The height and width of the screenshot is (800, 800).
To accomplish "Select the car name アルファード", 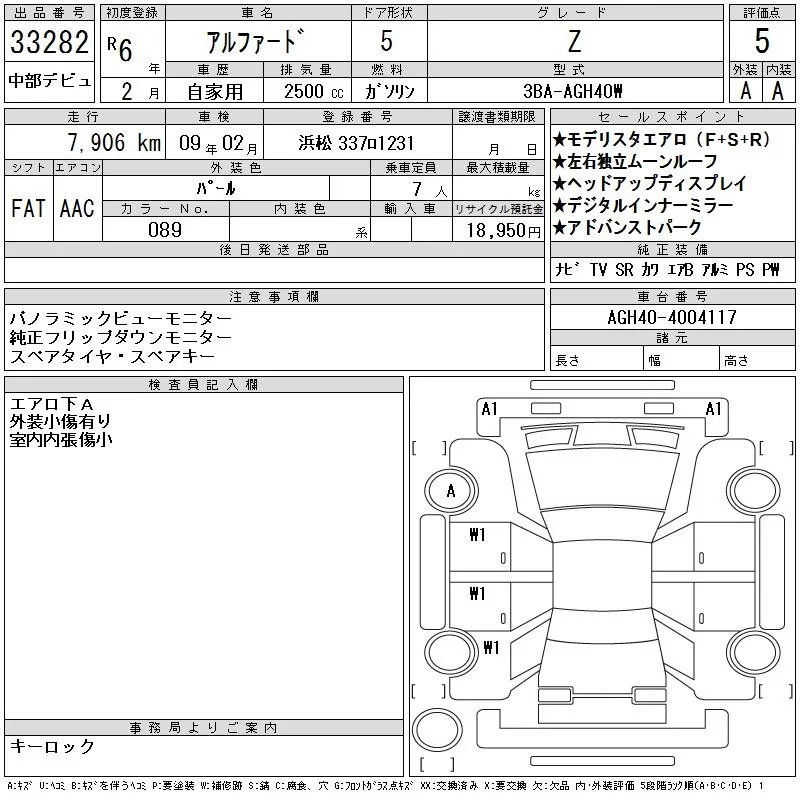I will coord(255,41).
